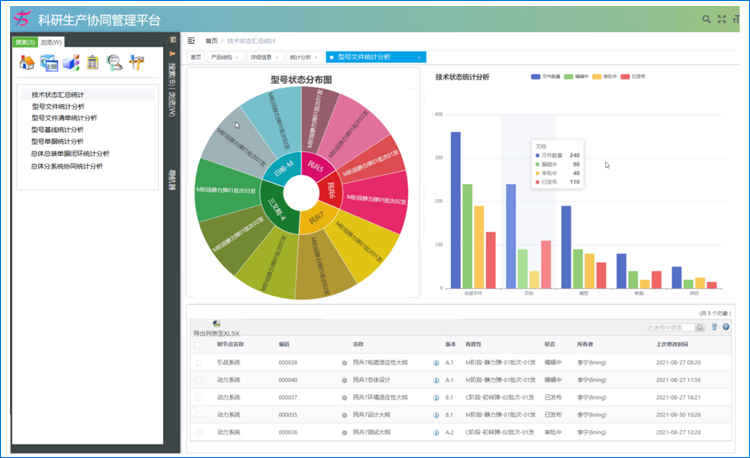Click info icon for 民兵7电磁适应性大纲 row
Viewport: 750px width, 458px height.
tap(436, 363)
